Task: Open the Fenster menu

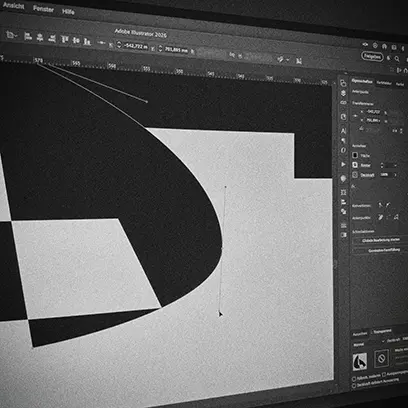Action: click(43, 9)
